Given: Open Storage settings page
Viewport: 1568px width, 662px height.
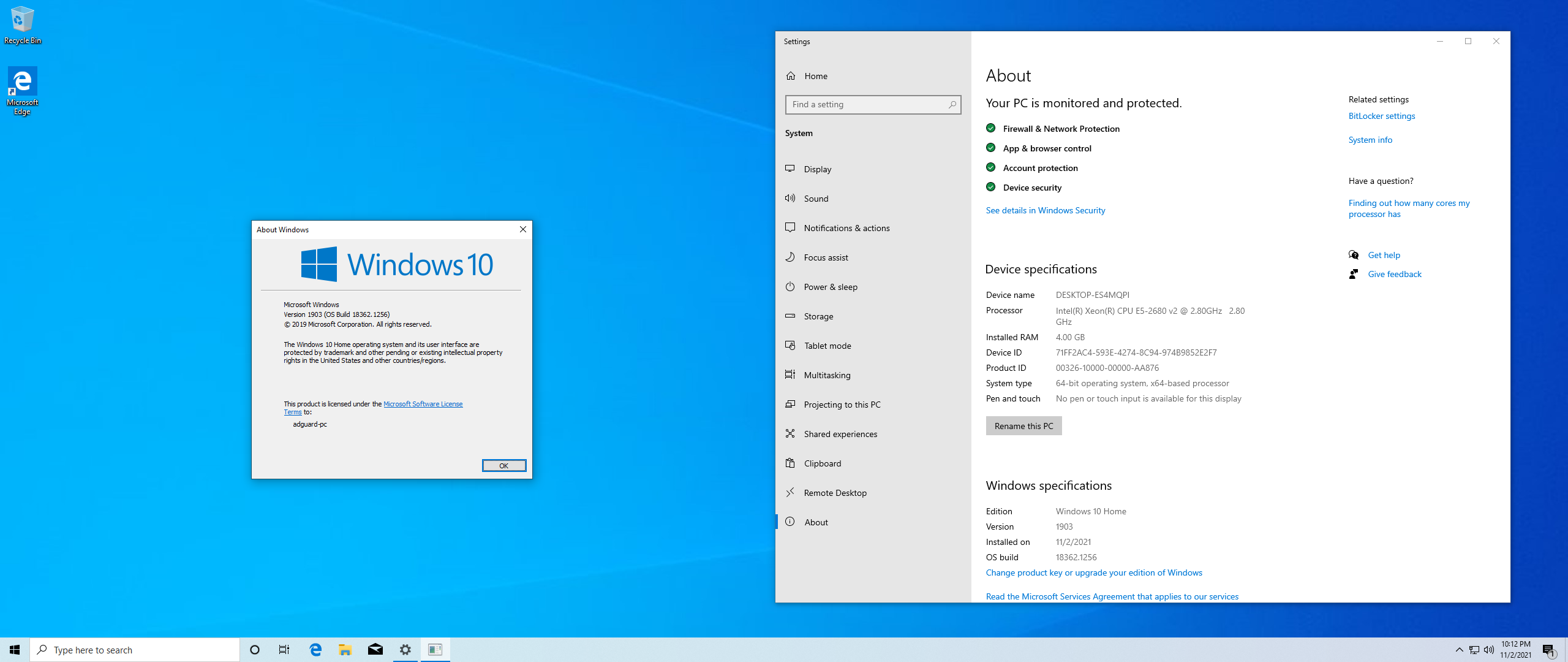Looking at the screenshot, I should (x=873, y=316).
